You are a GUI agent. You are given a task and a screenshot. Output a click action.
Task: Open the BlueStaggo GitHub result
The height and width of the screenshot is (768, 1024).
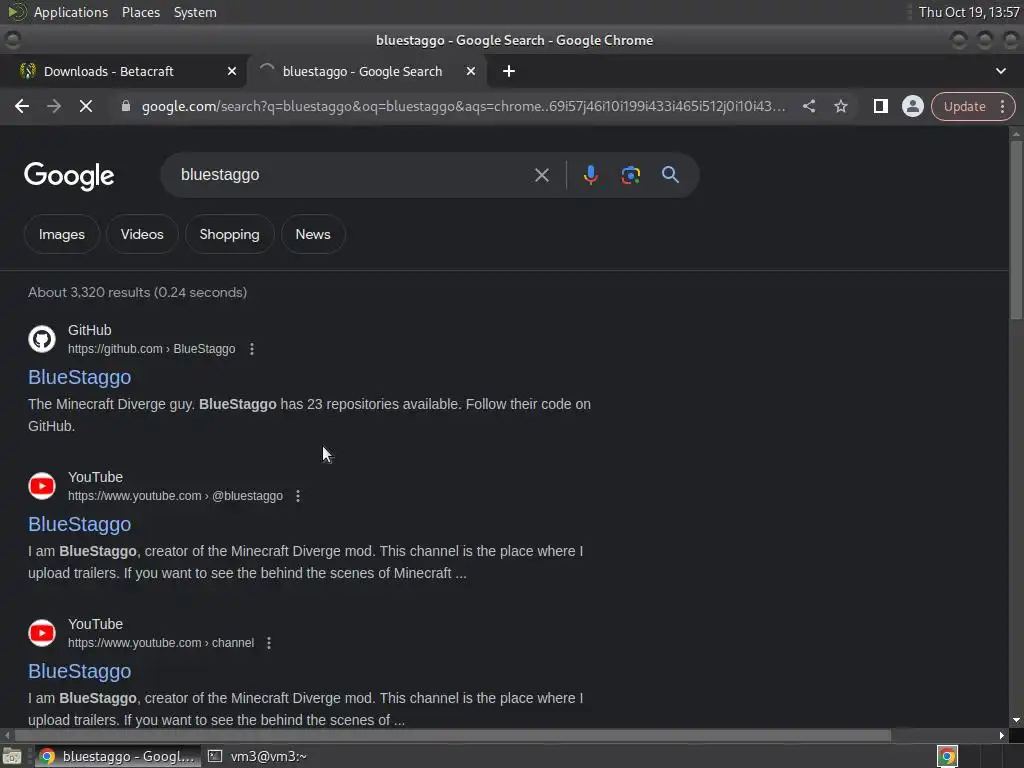click(80, 377)
